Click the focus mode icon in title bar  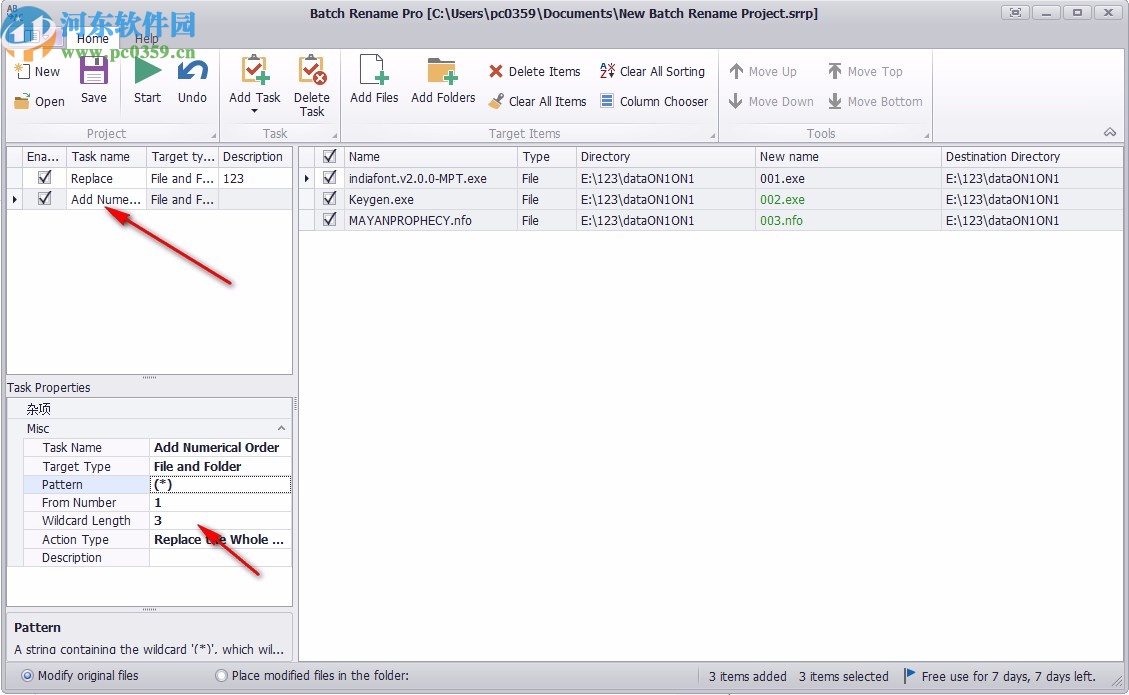pyautogui.click(x=1015, y=13)
